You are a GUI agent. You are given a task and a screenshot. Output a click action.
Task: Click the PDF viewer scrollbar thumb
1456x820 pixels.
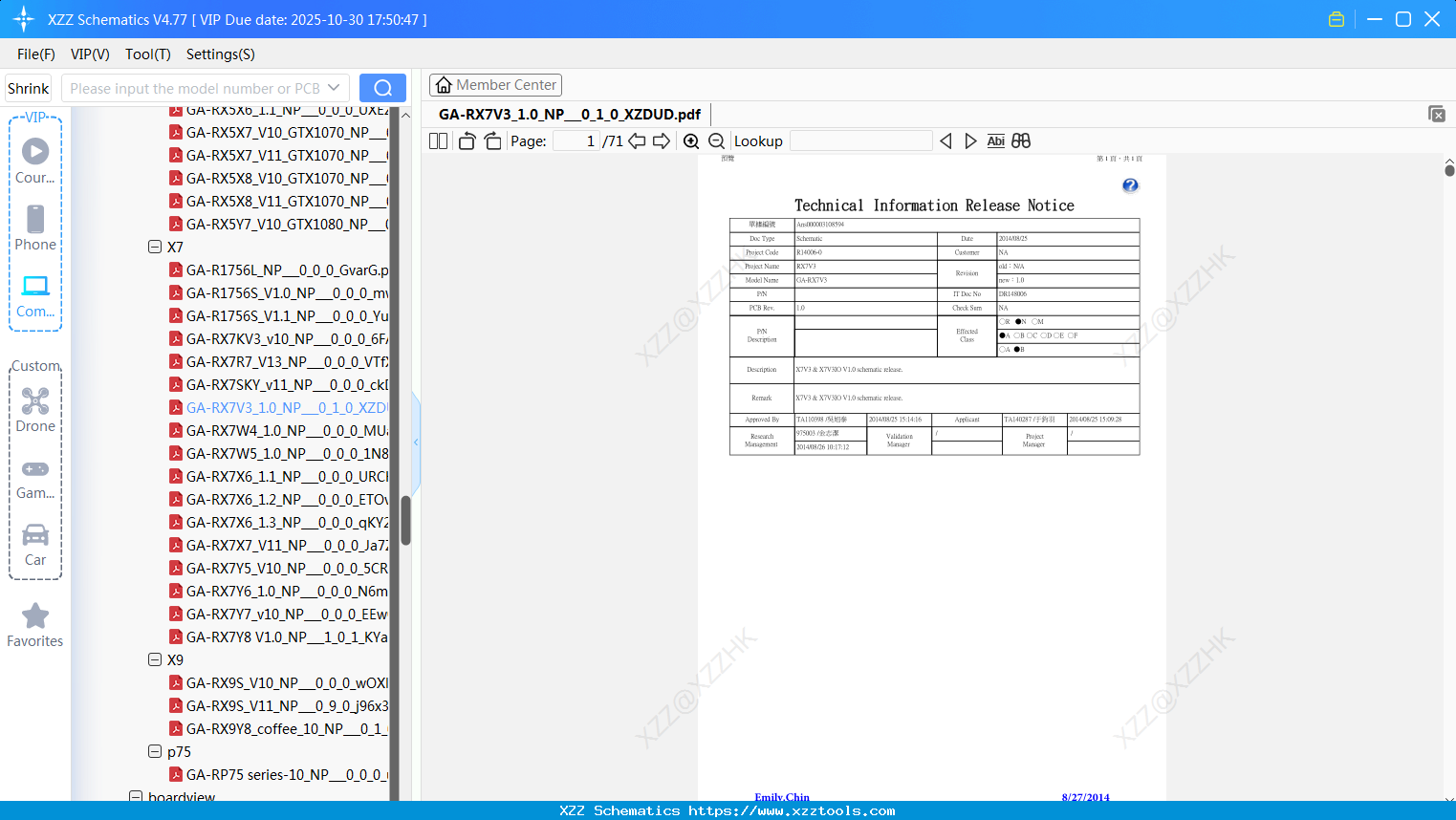[1449, 170]
